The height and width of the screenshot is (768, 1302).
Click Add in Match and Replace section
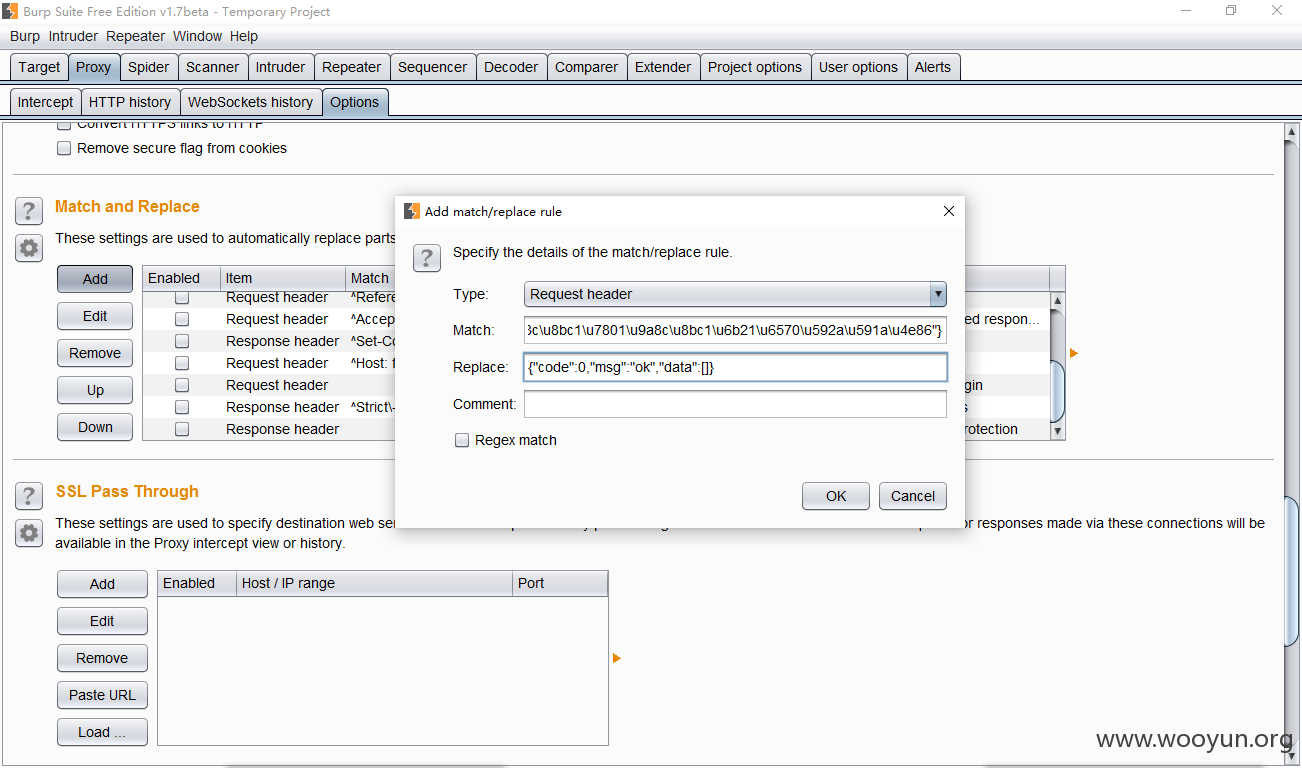click(95, 279)
